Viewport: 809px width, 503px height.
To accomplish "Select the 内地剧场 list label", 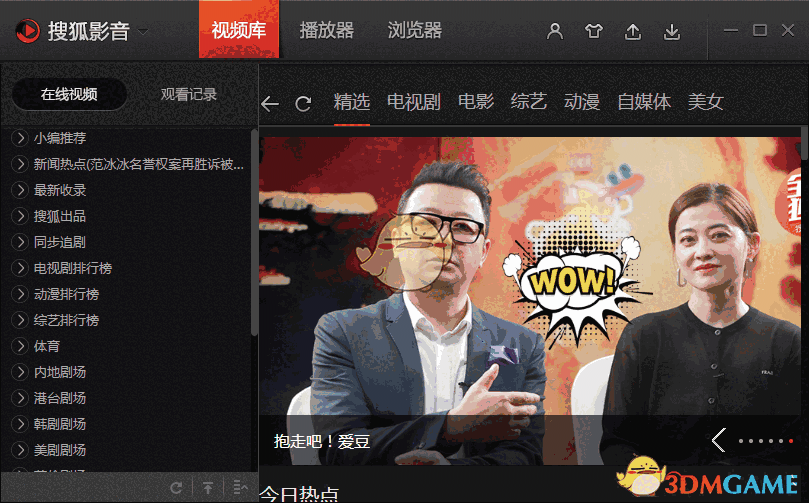I will point(60,372).
